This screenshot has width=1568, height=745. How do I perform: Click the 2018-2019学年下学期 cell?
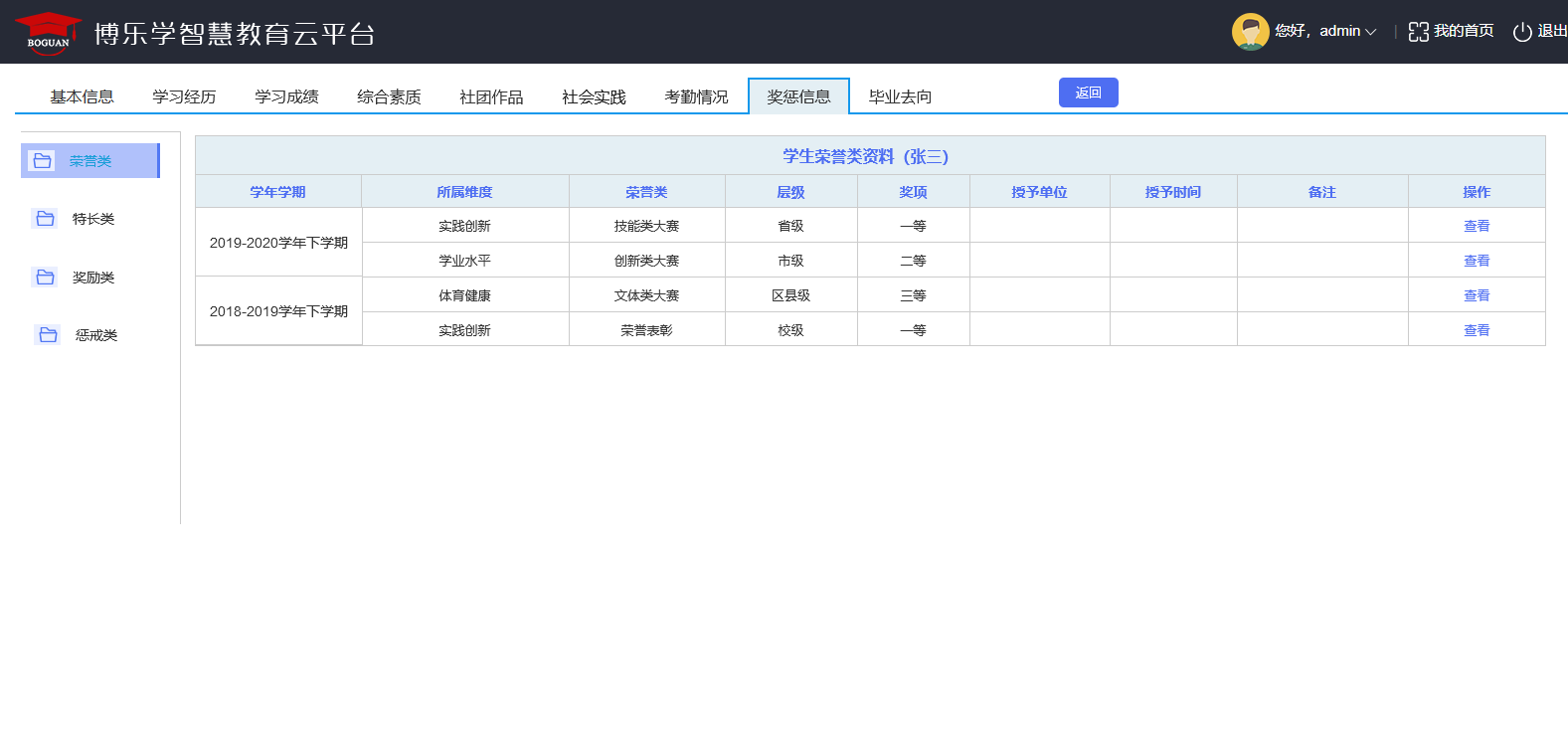[x=278, y=311]
